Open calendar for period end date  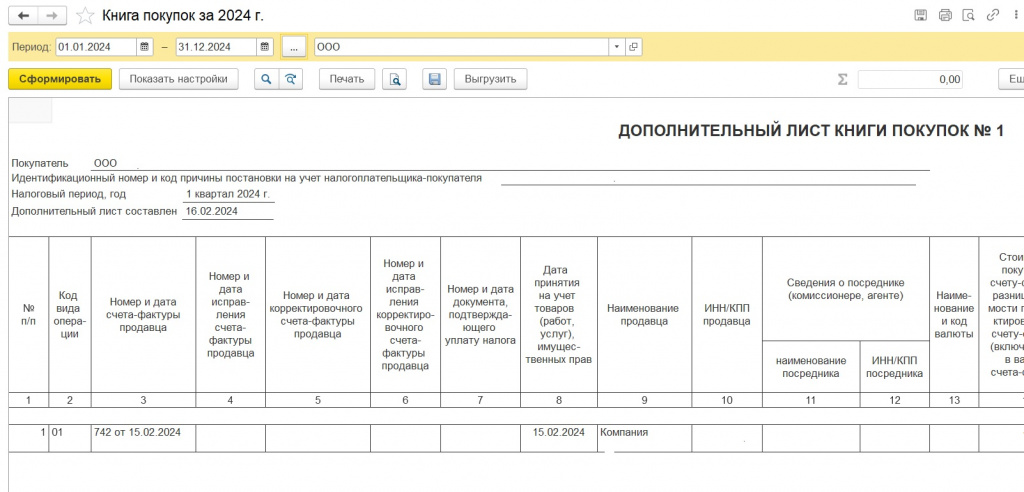264,47
